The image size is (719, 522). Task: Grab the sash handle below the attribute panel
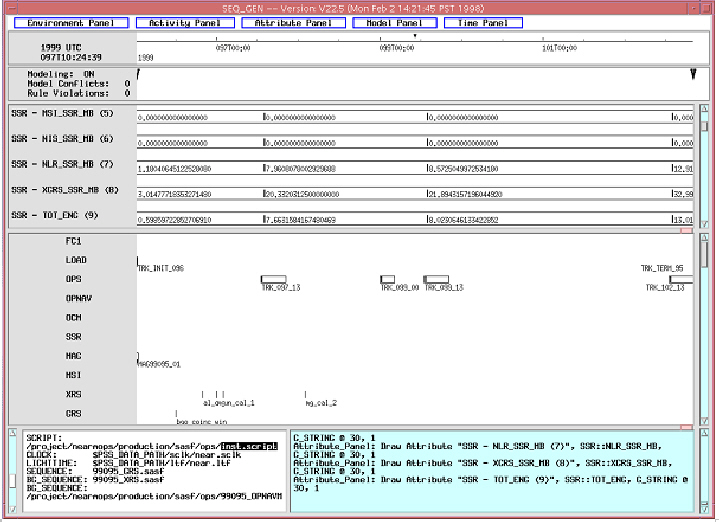[x=686, y=230]
